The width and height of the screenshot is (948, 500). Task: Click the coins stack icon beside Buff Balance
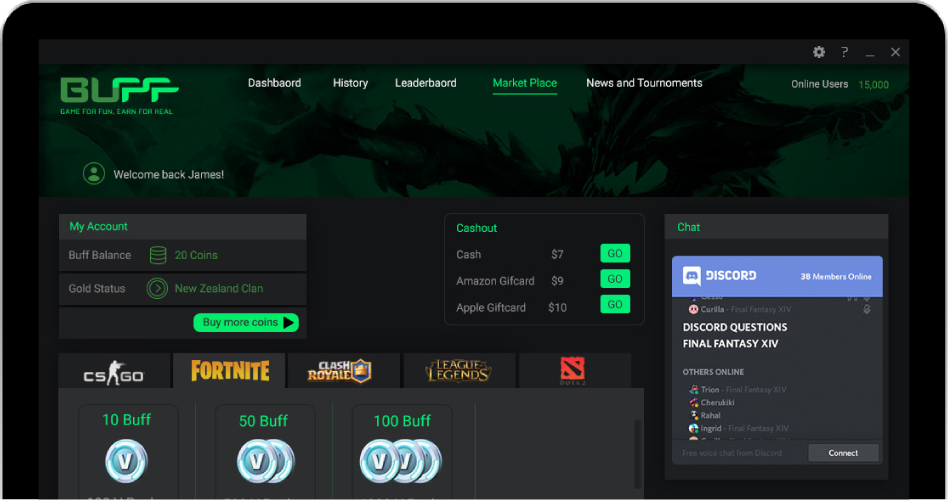click(x=158, y=255)
